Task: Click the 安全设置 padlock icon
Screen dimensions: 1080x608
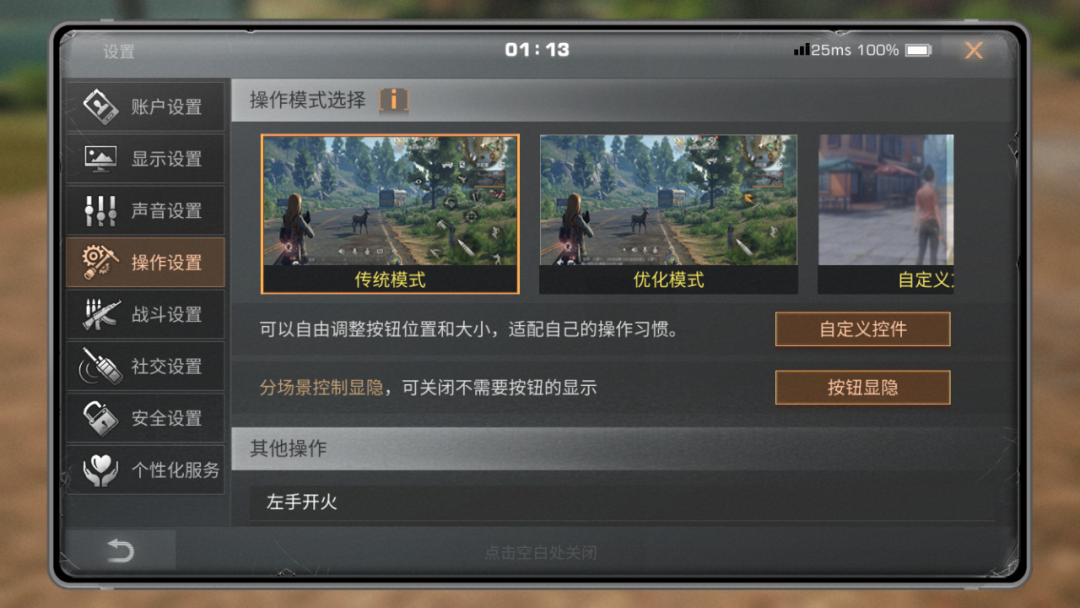Action: pyautogui.click(x=101, y=418)
